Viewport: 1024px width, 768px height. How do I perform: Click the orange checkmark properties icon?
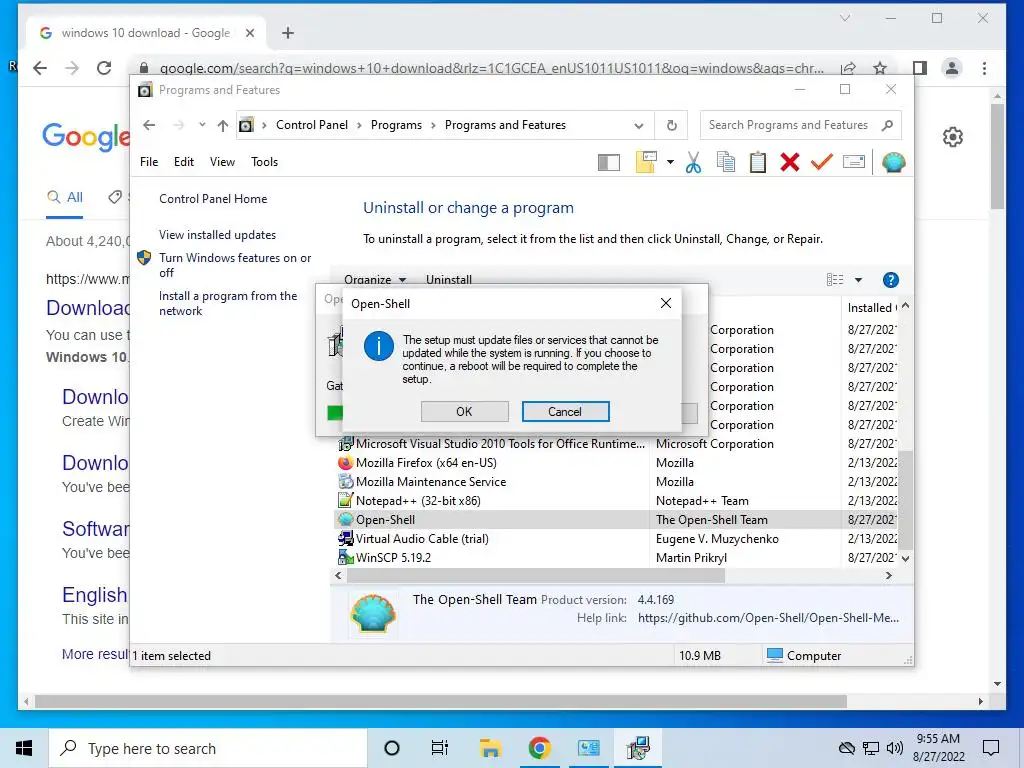[x=822, y=162]
